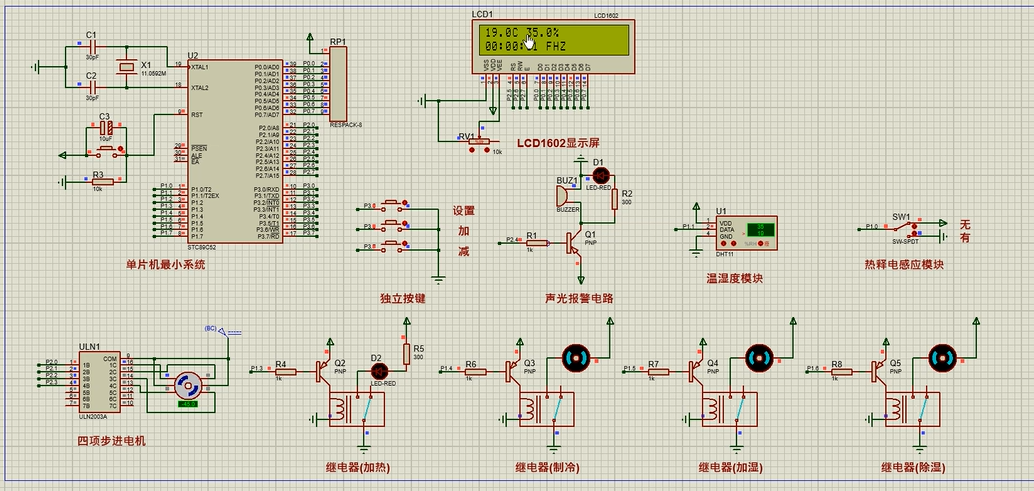Click the LCD1602 display screen
Screen dimensions: 1034x491
(556, 39)
